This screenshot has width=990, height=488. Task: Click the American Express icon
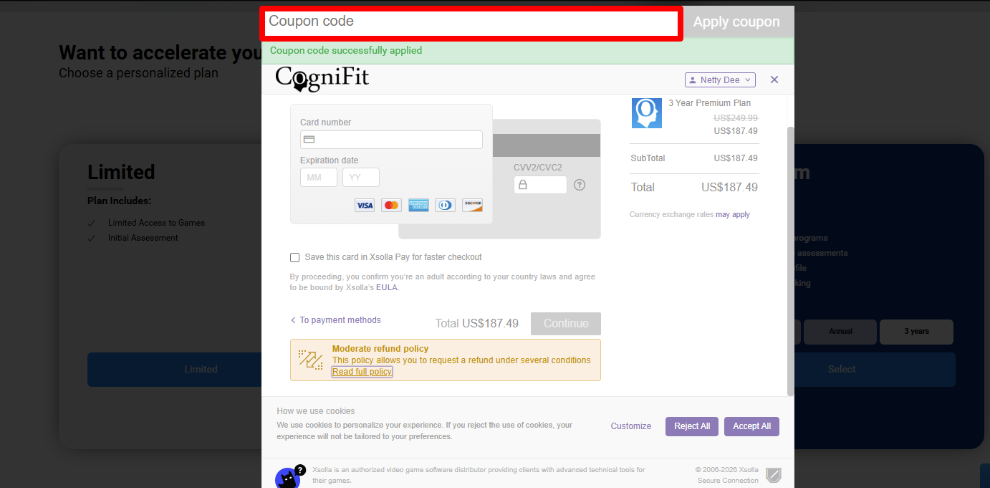tap(419, 205)
